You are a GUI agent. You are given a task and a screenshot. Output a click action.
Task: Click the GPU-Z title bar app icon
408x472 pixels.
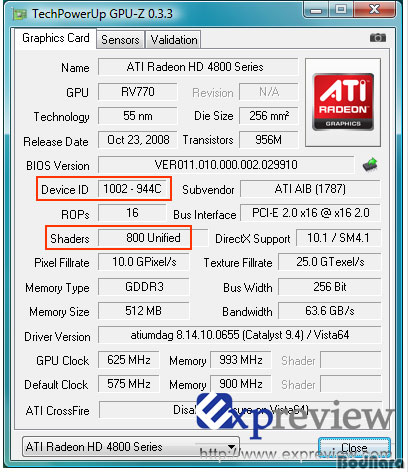coord(19,14)
